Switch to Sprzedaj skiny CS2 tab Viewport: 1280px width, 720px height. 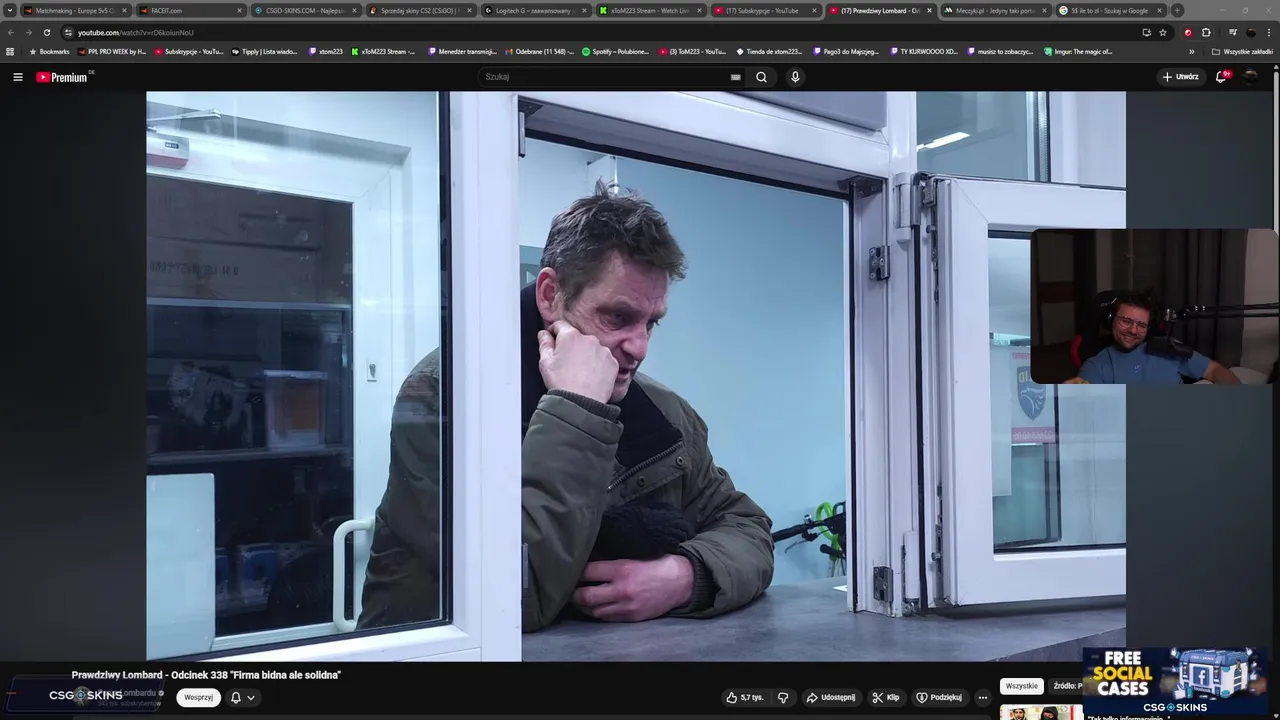(x=420, y=10)
